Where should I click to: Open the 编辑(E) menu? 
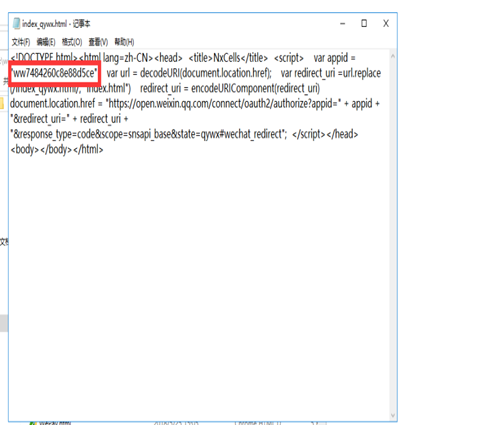click(46, 42)
